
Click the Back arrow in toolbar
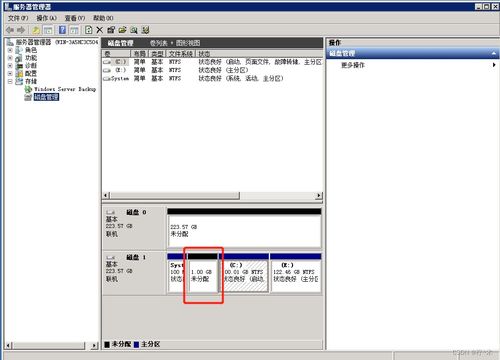(x=10, y=30)
